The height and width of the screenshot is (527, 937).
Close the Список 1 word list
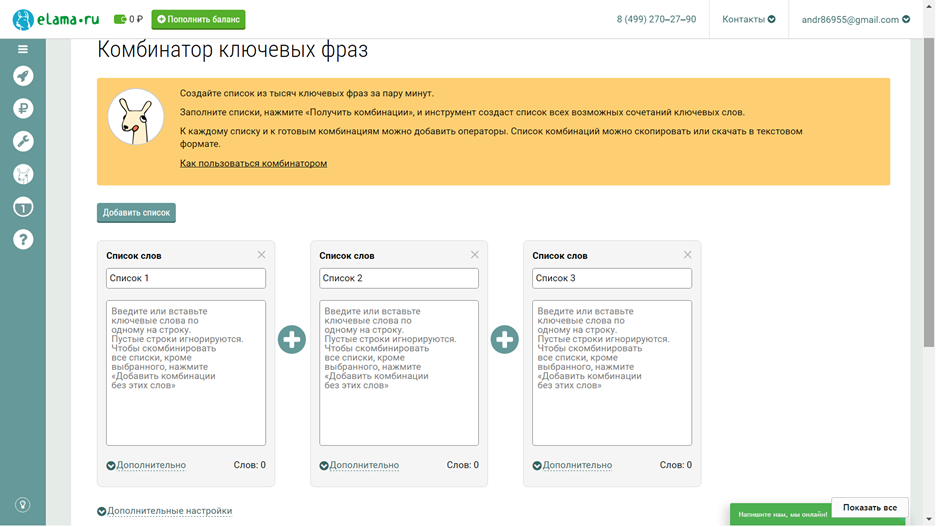click(261, 255)
